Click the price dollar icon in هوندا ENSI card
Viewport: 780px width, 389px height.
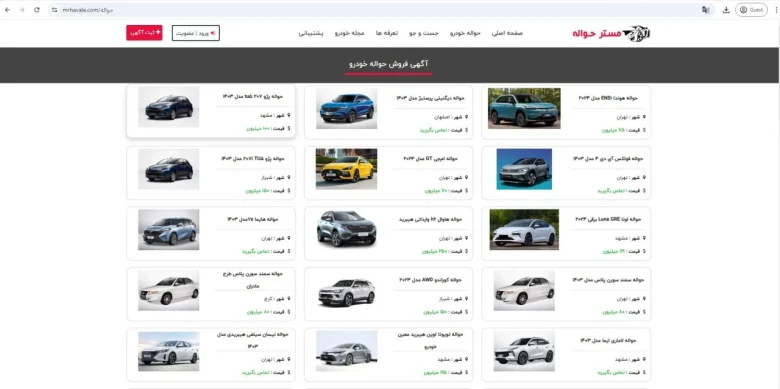[644, 130]
